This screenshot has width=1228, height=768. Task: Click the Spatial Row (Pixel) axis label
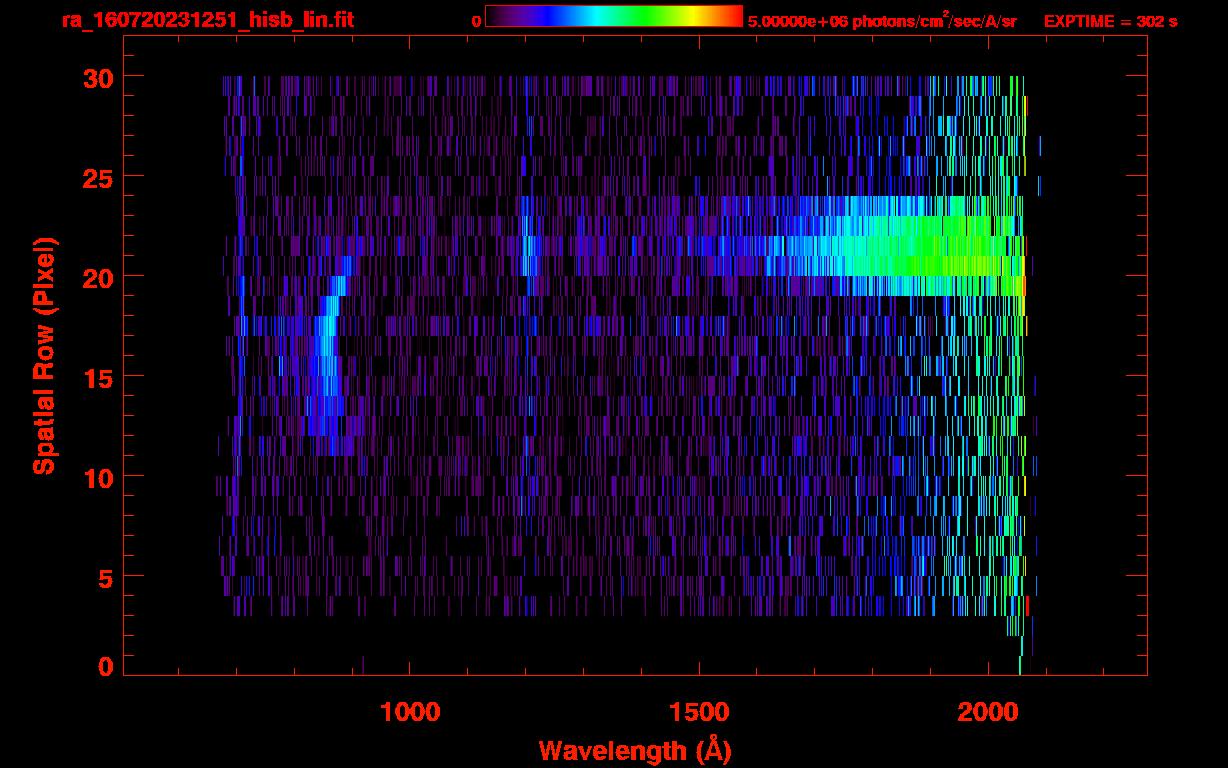[43, 355]
